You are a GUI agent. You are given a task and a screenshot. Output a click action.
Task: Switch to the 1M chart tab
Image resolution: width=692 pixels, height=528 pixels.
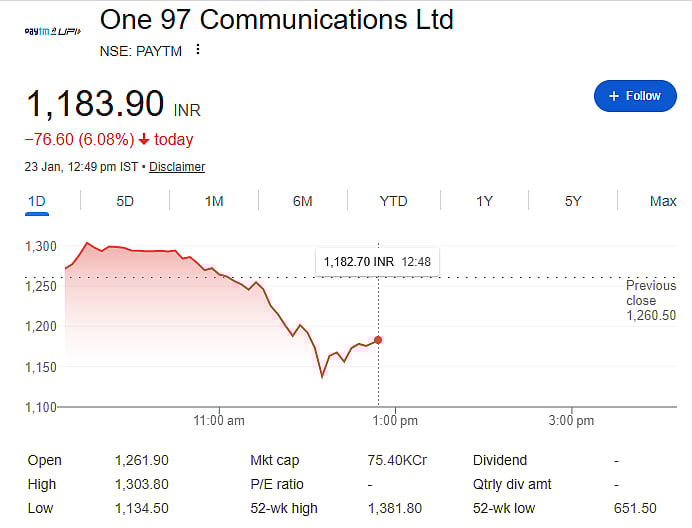click(214, 201)
